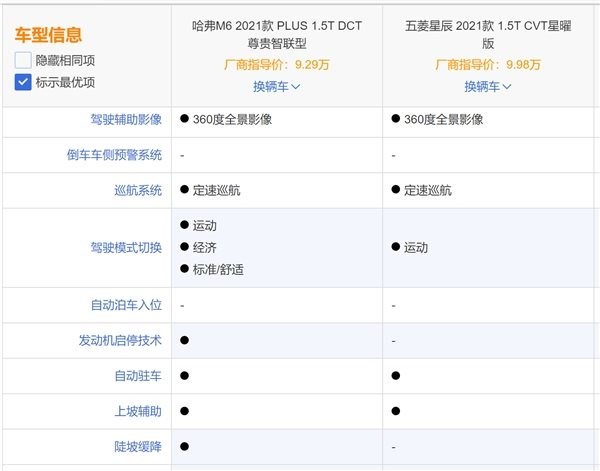Click the 五菱星辰 2021款 model title

(488, 34)
